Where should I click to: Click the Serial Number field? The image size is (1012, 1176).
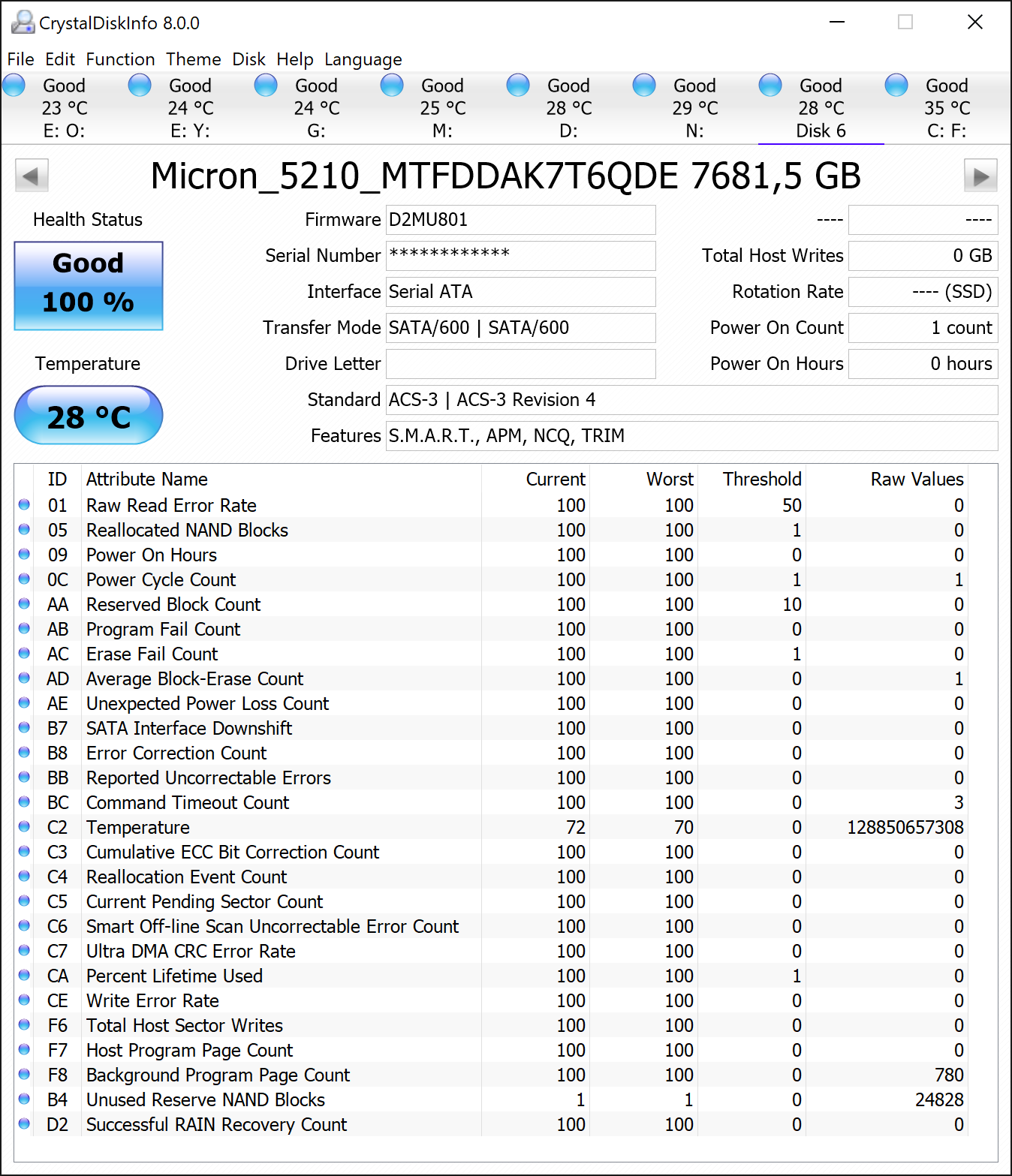click(520, 256)
